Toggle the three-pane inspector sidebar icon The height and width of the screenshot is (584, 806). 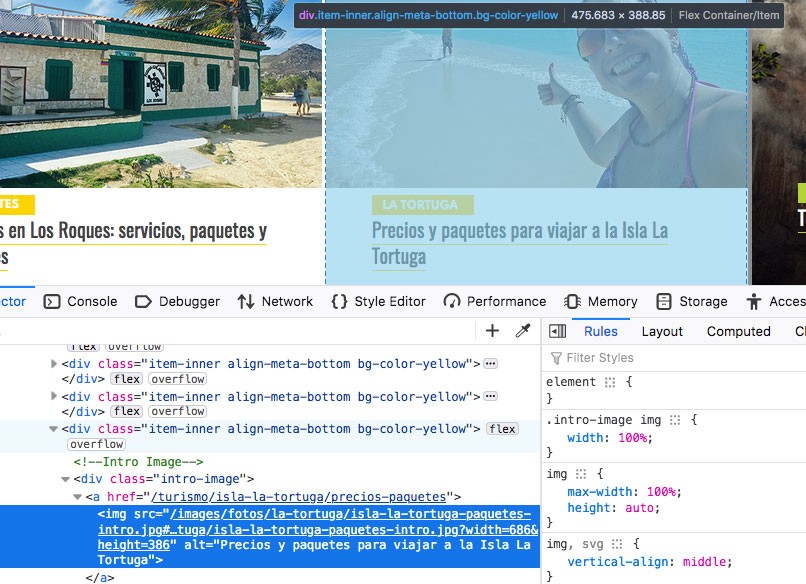[x=558, y=331]
